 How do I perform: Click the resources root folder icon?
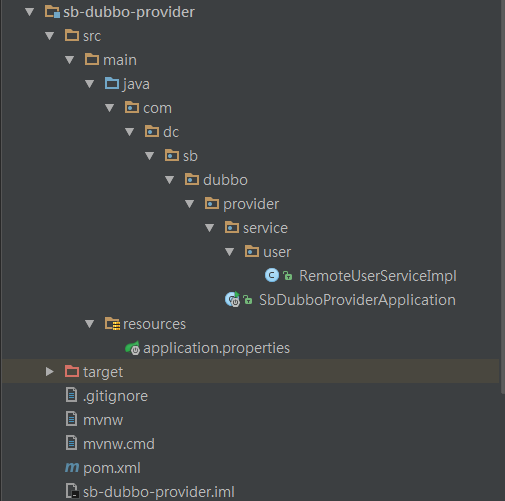(x=113, y=323)
